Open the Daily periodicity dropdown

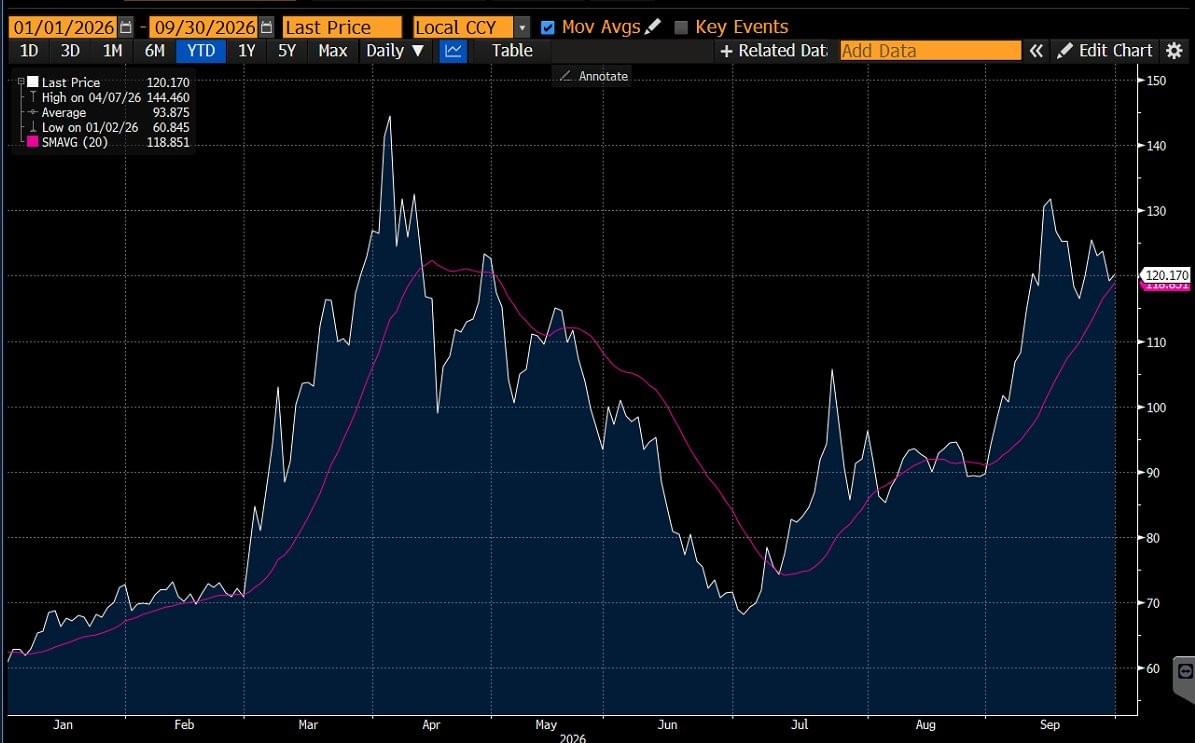395,51
